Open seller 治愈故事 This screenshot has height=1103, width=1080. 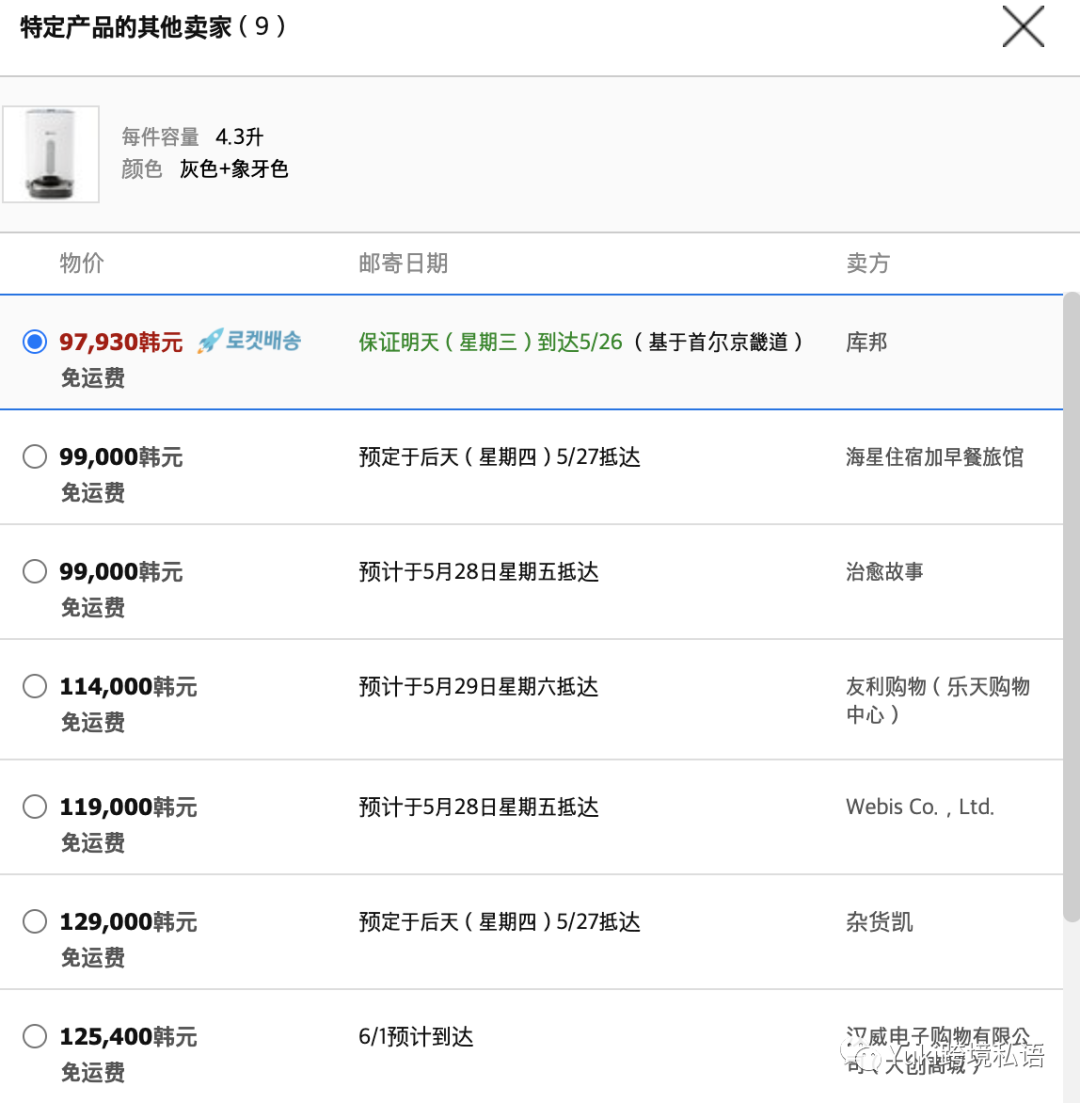point(884,572)
